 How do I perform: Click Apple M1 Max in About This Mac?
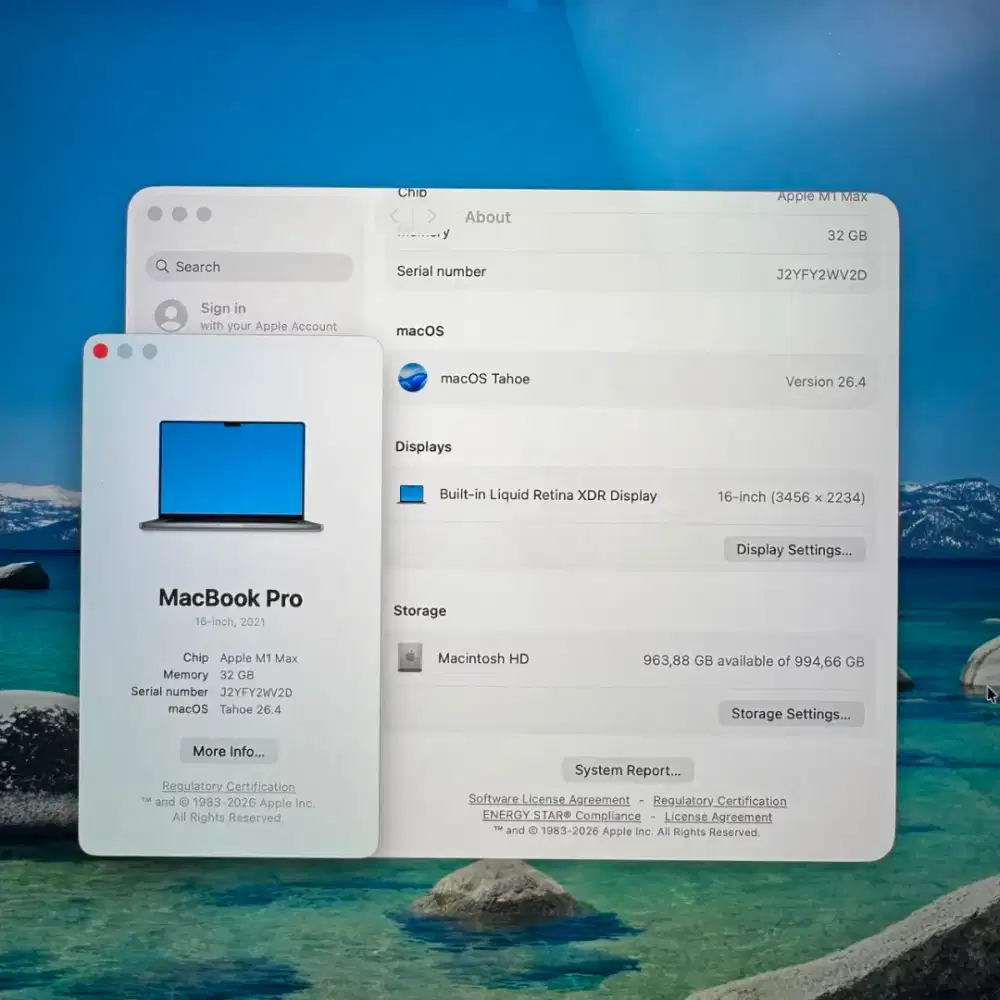click(258, 658)
